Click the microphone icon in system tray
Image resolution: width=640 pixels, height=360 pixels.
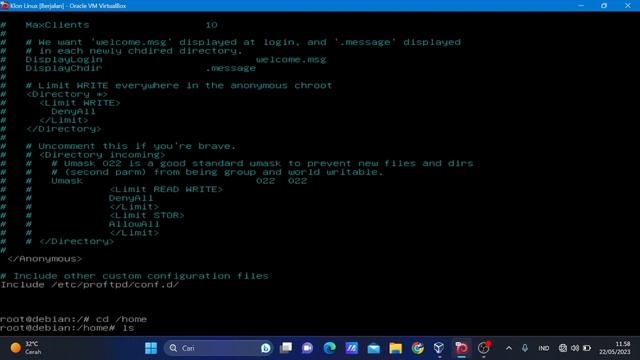(x=524, y=348)
